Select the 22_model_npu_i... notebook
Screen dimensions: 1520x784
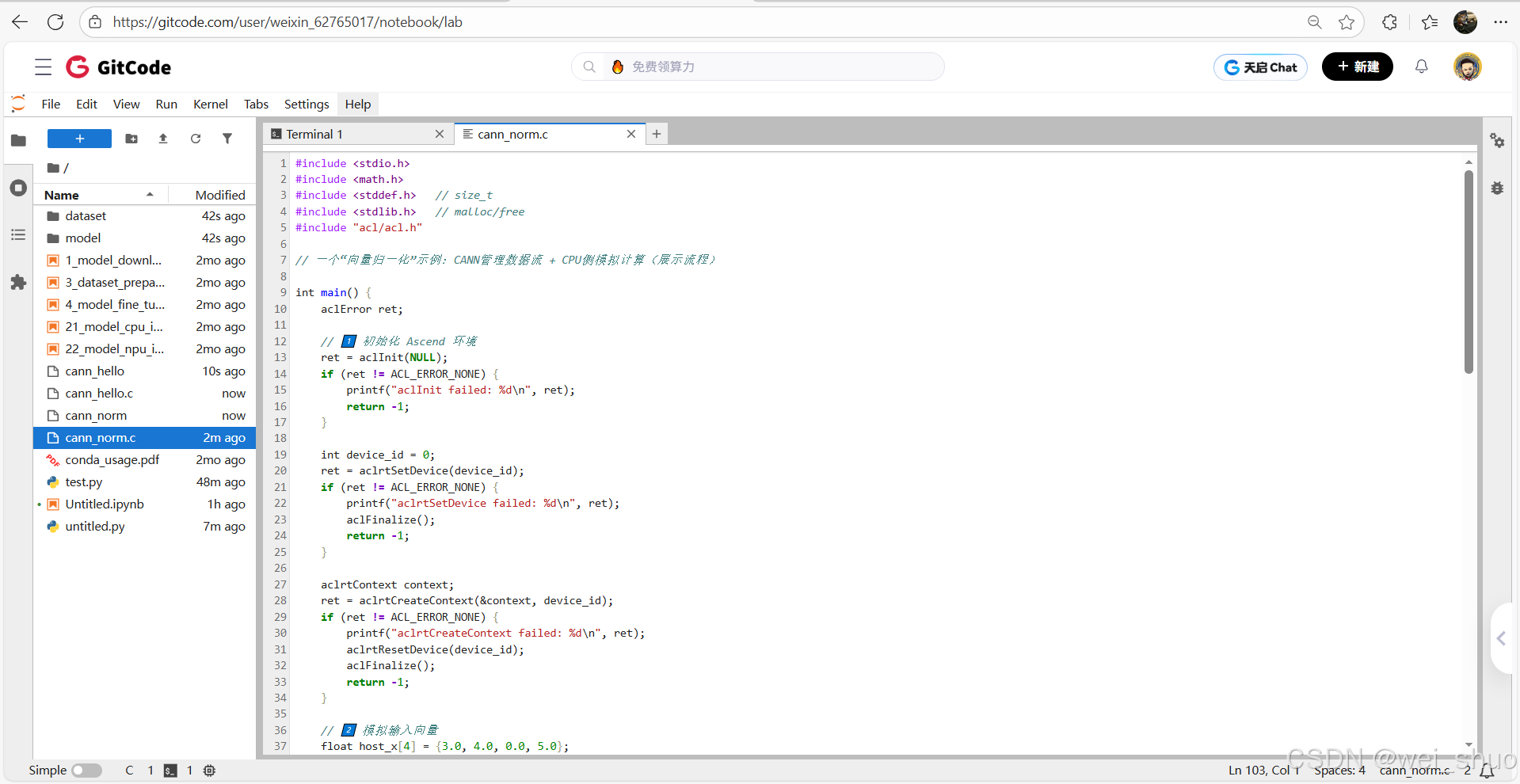(144, 349)
